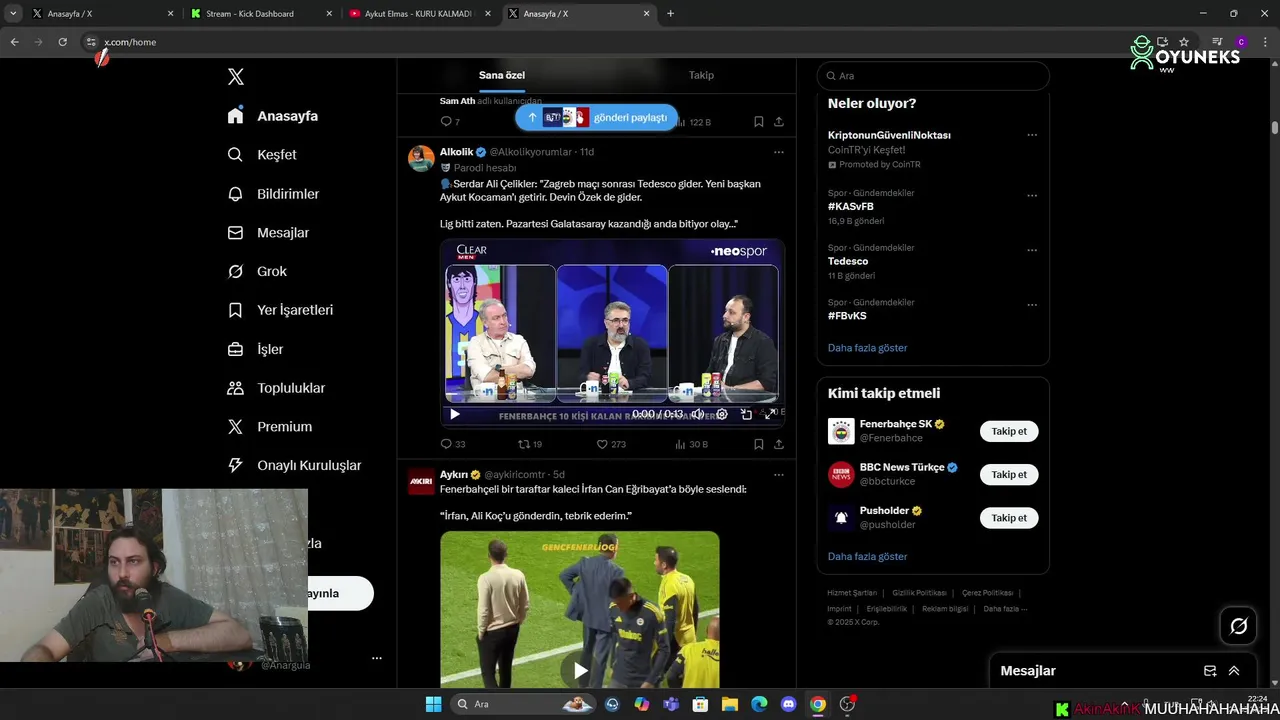Repost the Alkolik post (19)
Screen dimensions: 1280x720
pos(530,444)
